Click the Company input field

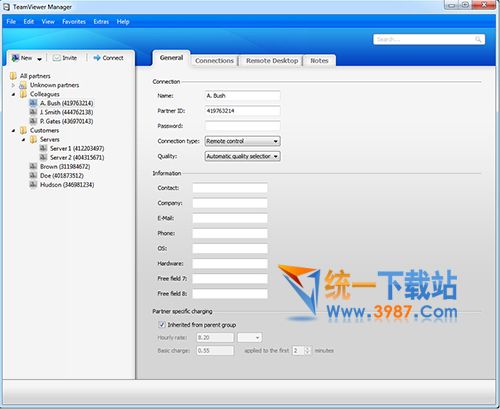pyautogui.click(x=230, y=203)
